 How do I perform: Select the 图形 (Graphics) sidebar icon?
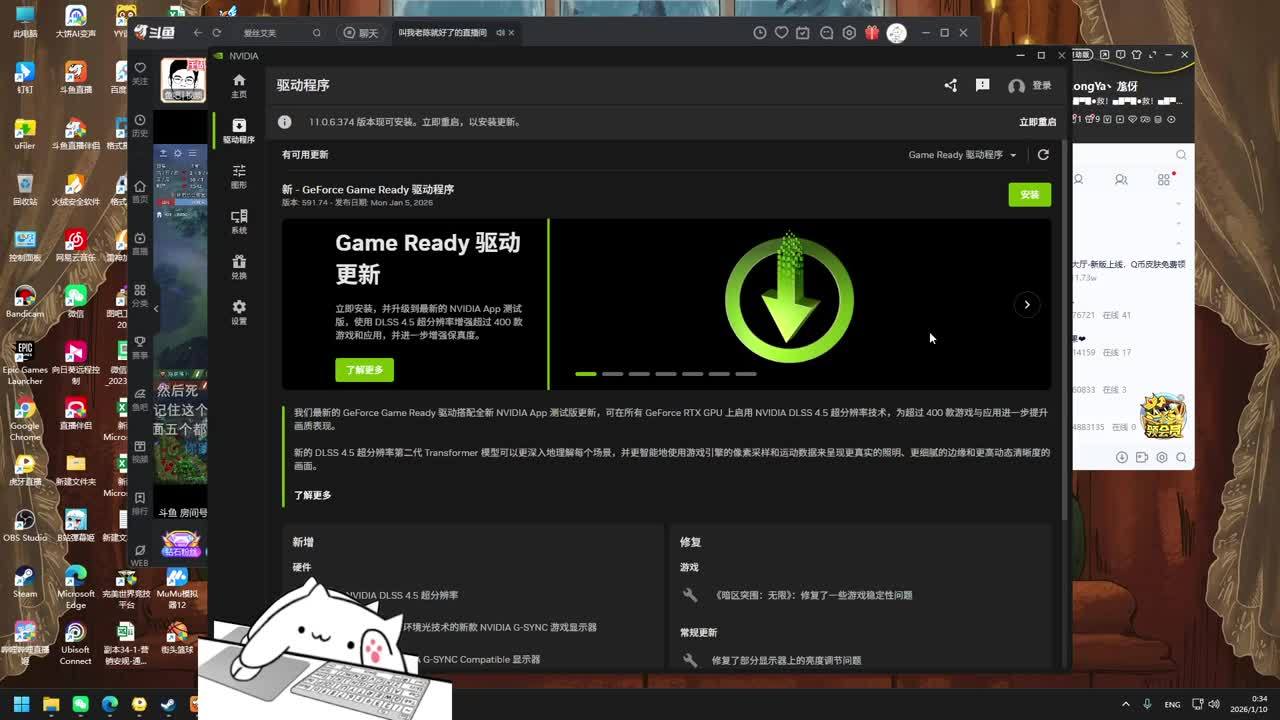tap(239, 176)
